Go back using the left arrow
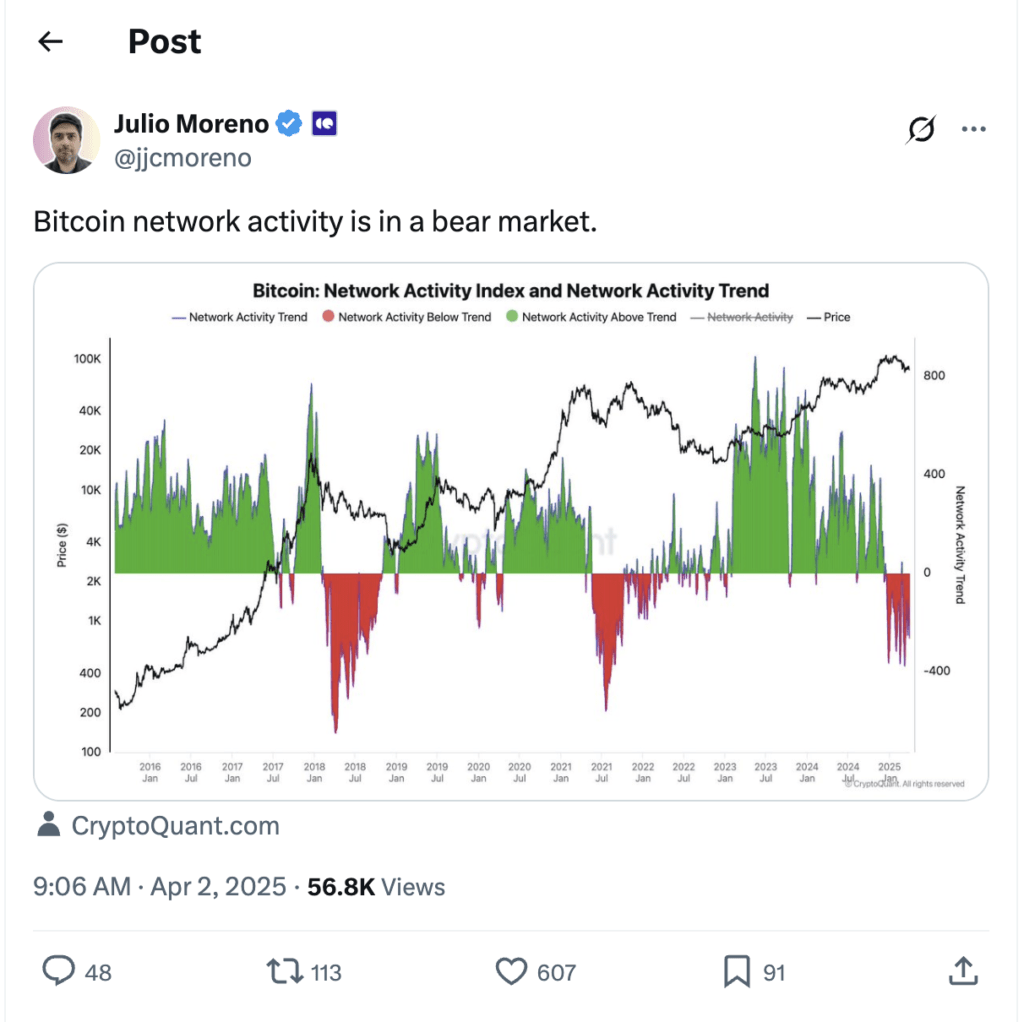This screenshot has width=1024, height=1022. coord(50,42)
